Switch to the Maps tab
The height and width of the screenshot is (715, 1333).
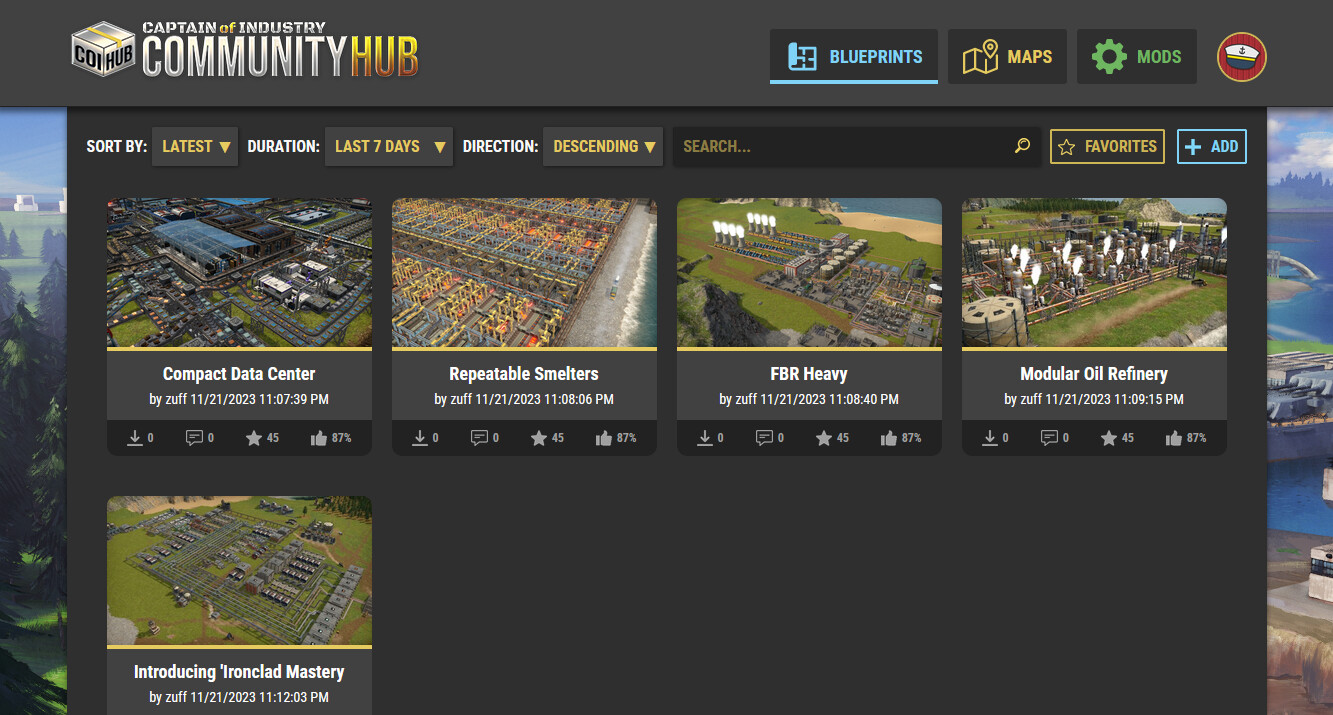1007,57
